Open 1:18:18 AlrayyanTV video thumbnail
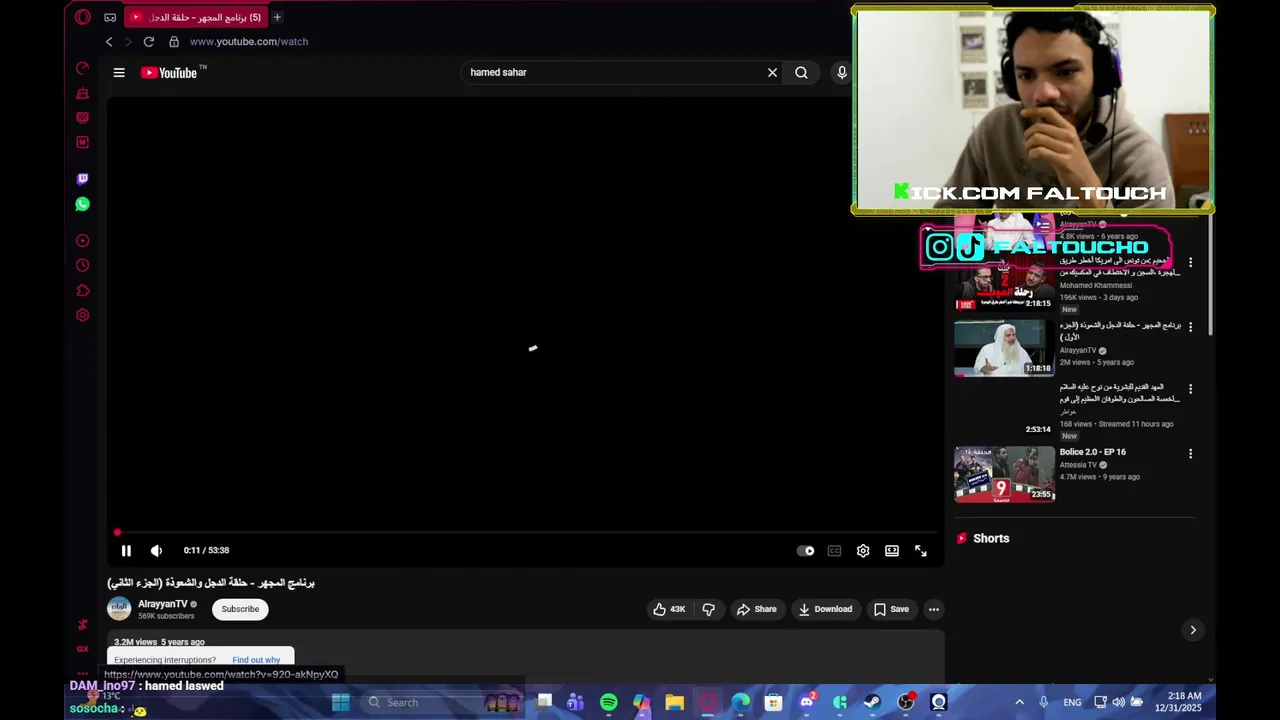Viewport: 1280px width, 720px height. click(x=1004, y=348)
